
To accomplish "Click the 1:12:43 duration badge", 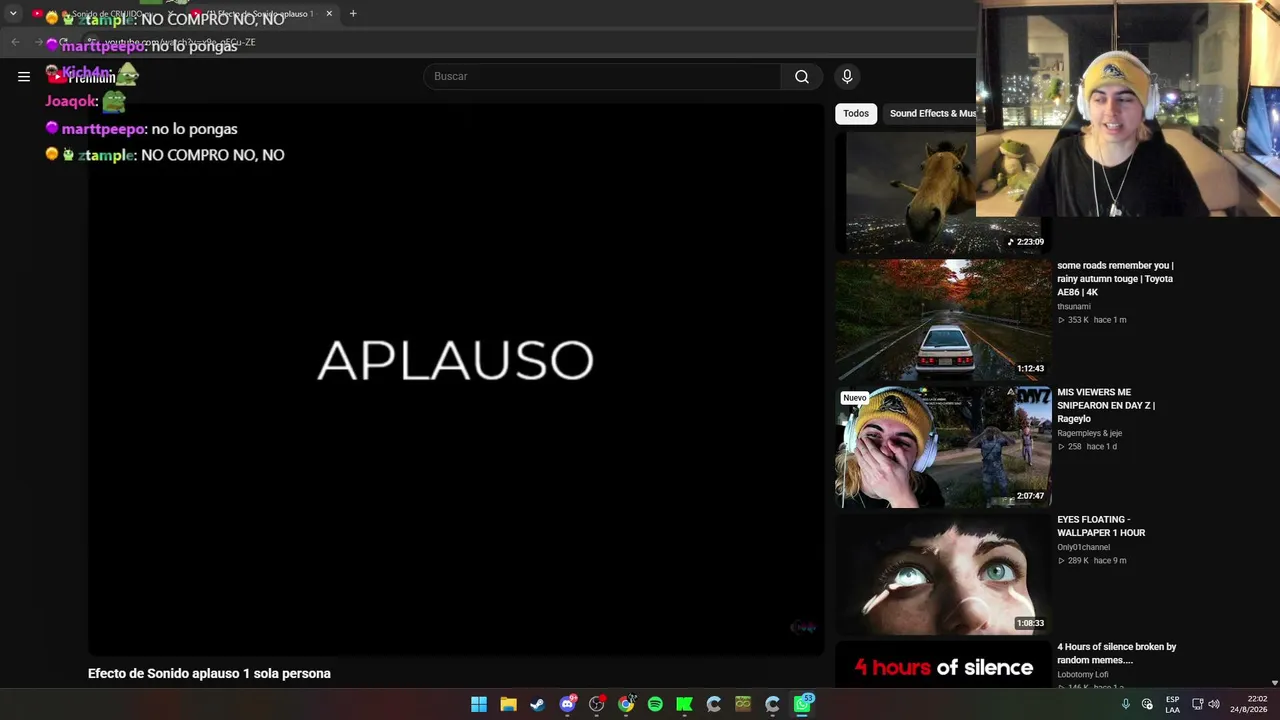I will point(1030,369).
